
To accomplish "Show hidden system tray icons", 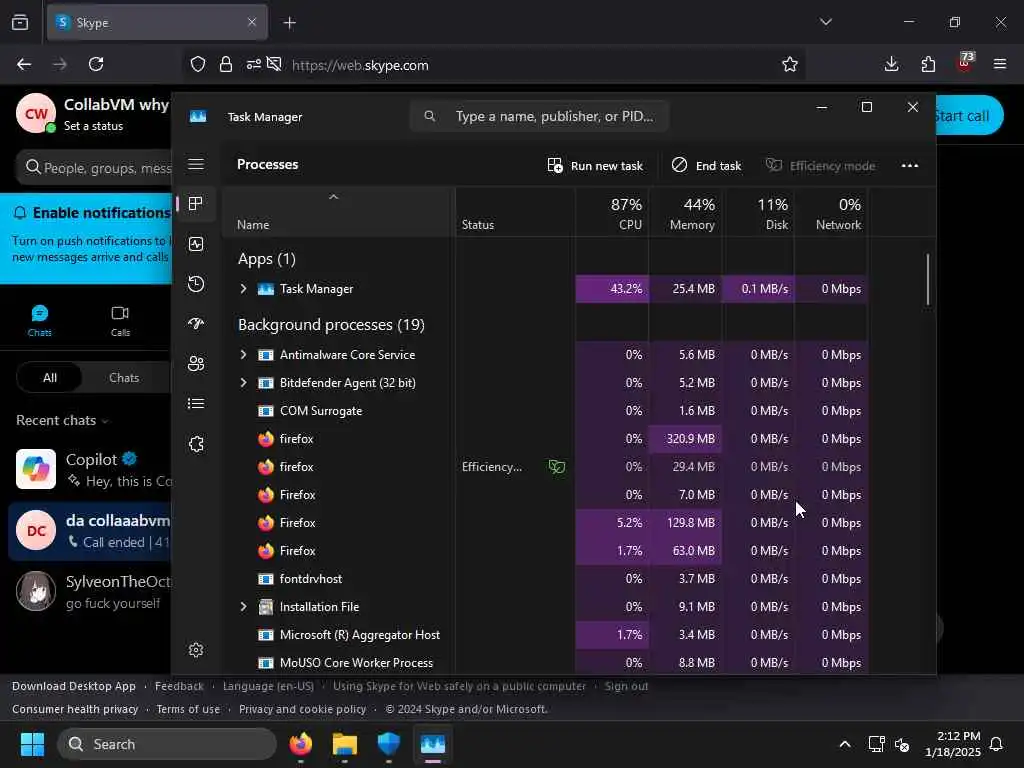I will 844,744.
